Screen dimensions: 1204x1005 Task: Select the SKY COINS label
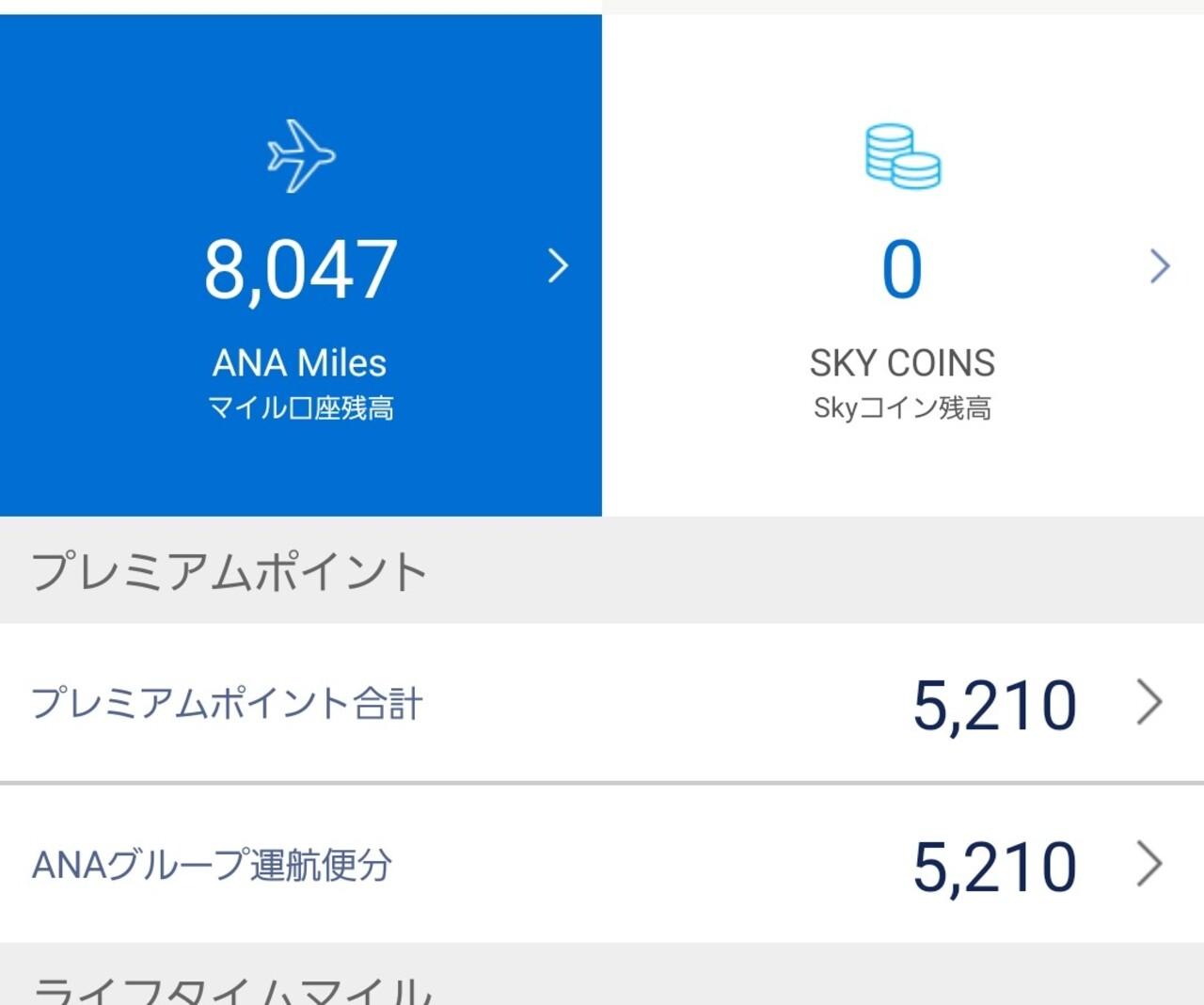902,363
